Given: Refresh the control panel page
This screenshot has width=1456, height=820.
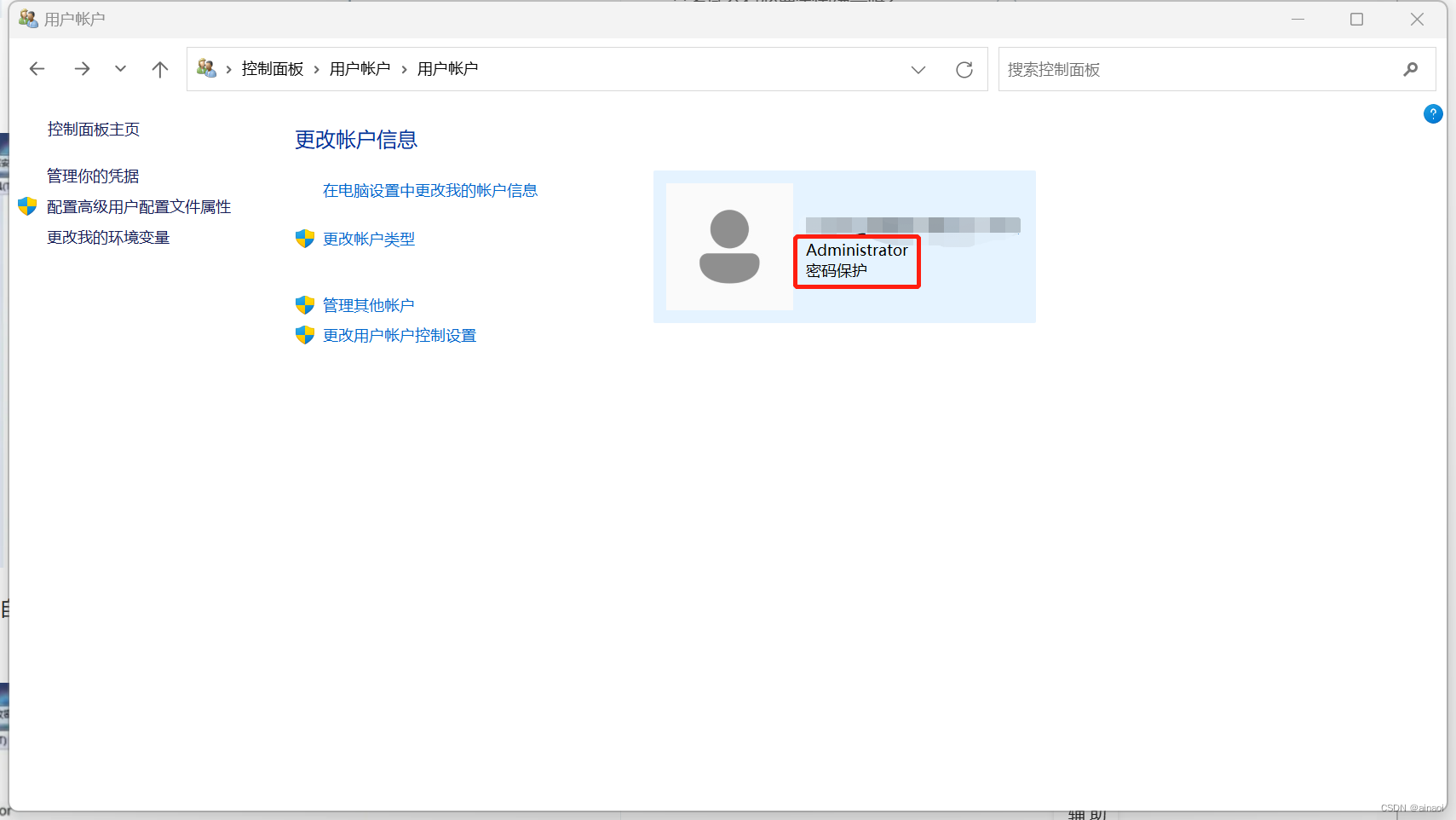Looking at the screenshot, I should coord(964,70).
